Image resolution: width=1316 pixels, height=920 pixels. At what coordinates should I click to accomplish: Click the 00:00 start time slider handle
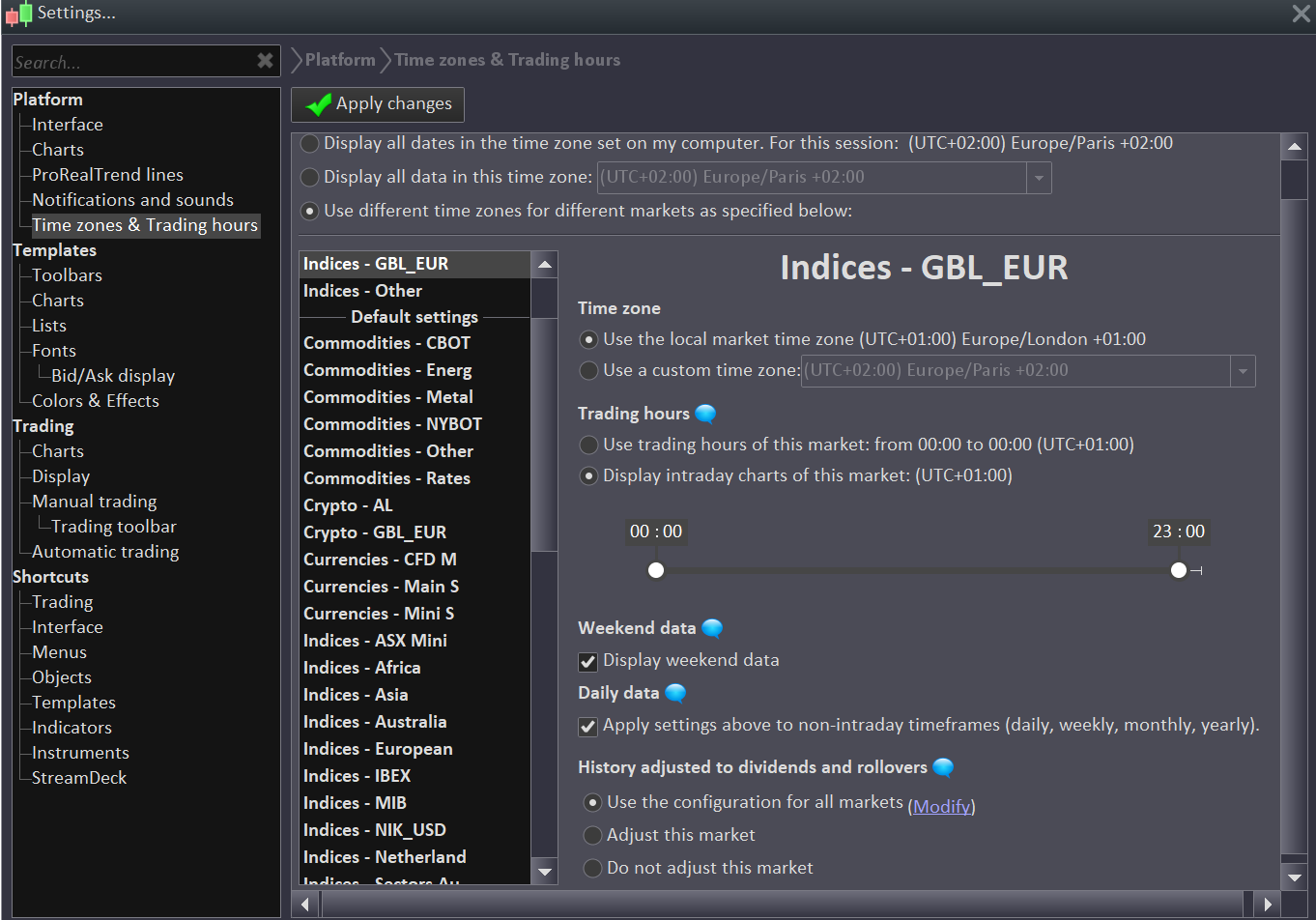656,570
